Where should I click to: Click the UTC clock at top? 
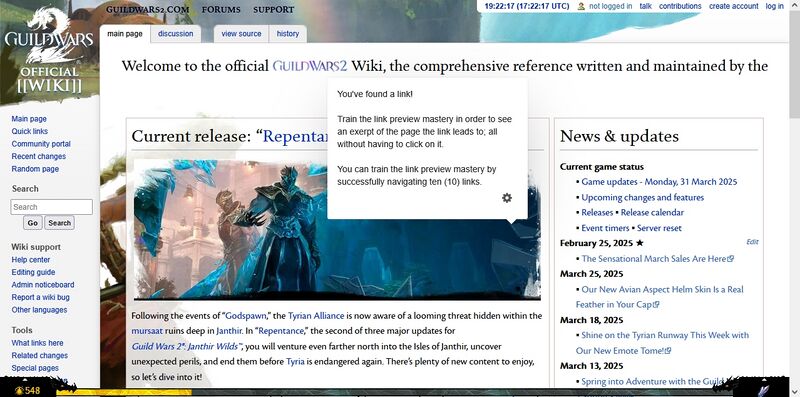[x=527, y=6]
